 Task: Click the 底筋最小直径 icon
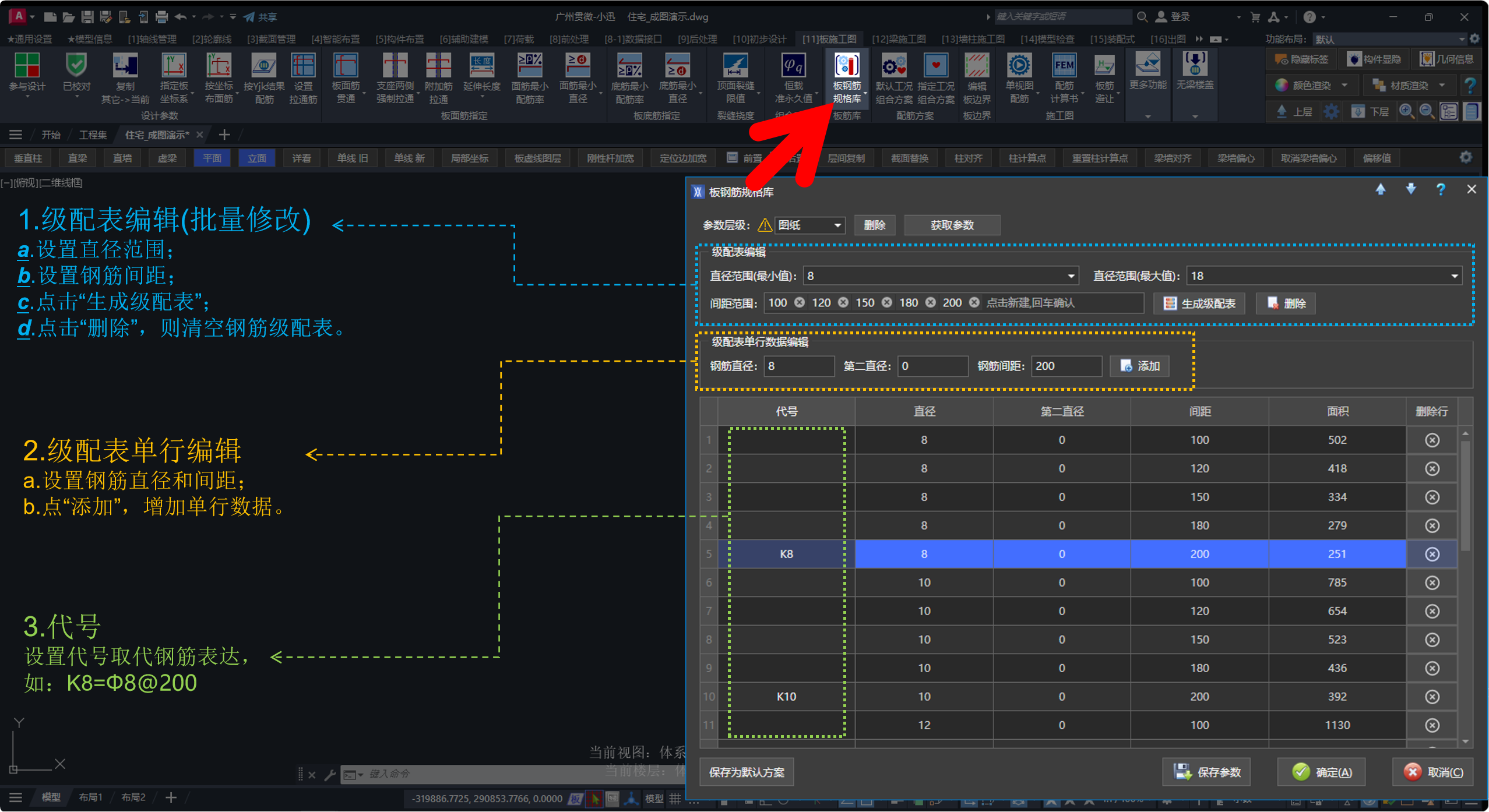(x=678, y=78)
